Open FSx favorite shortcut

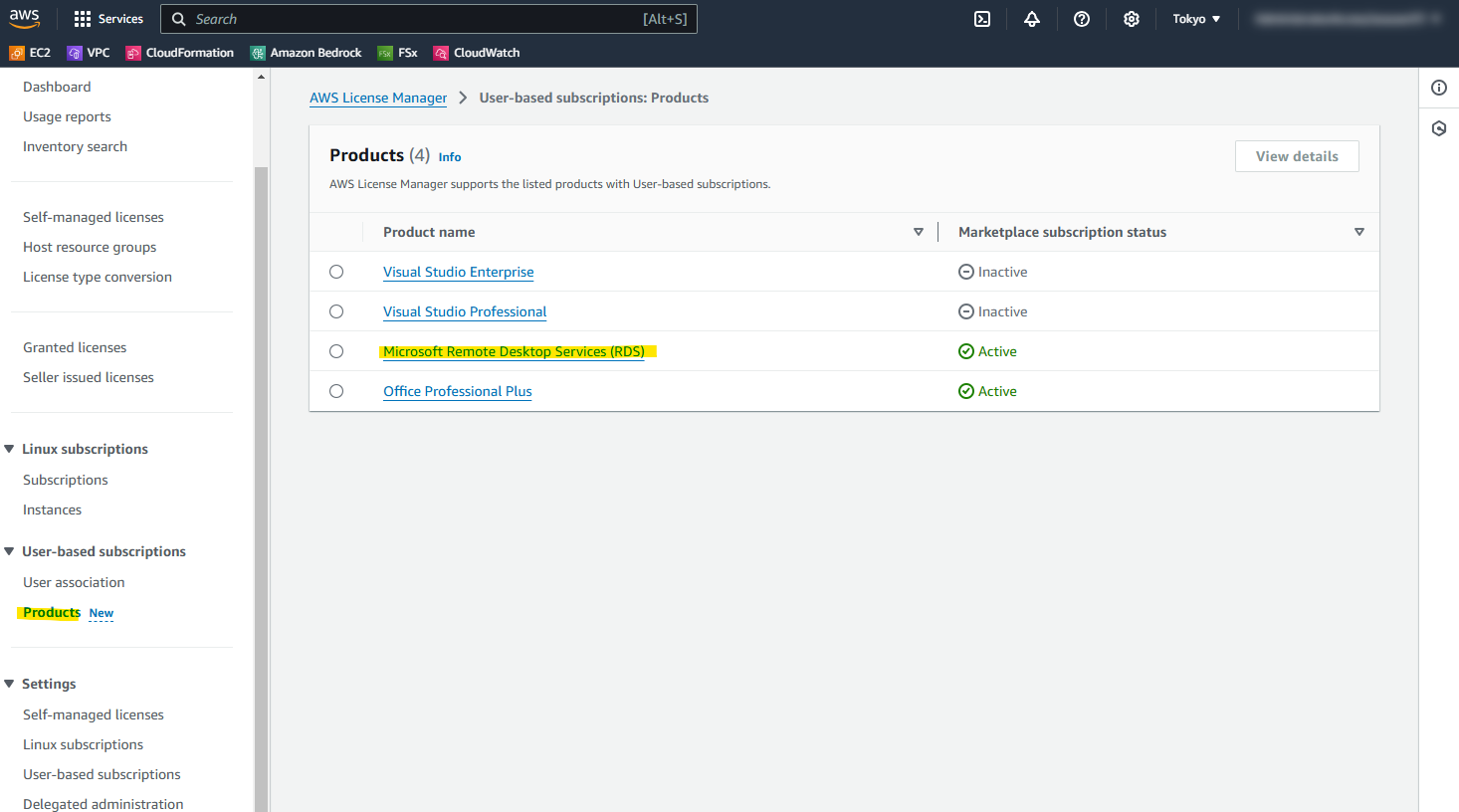point(398,53)
